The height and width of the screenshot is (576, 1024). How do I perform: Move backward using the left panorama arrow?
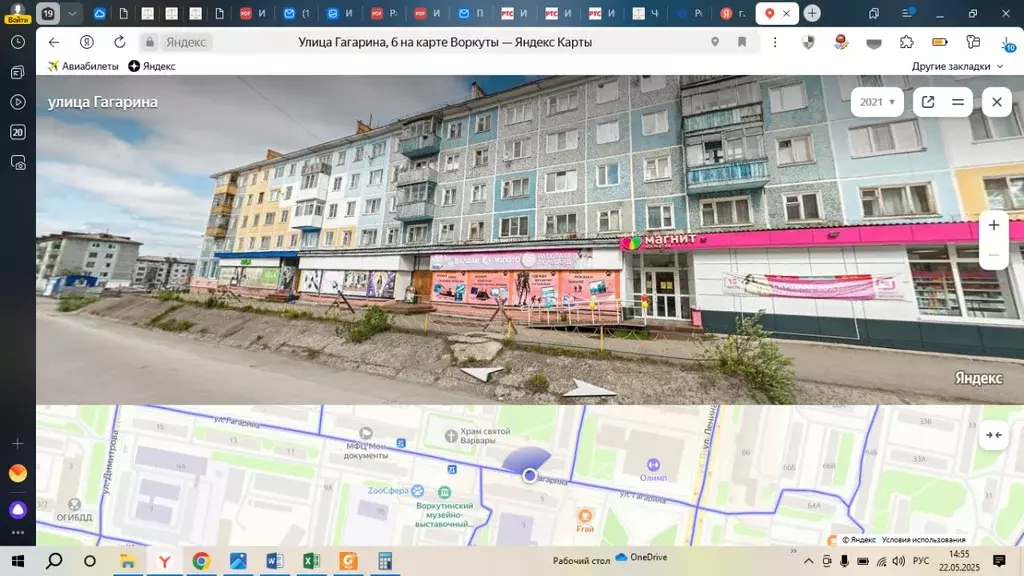(x=481, y=373)
